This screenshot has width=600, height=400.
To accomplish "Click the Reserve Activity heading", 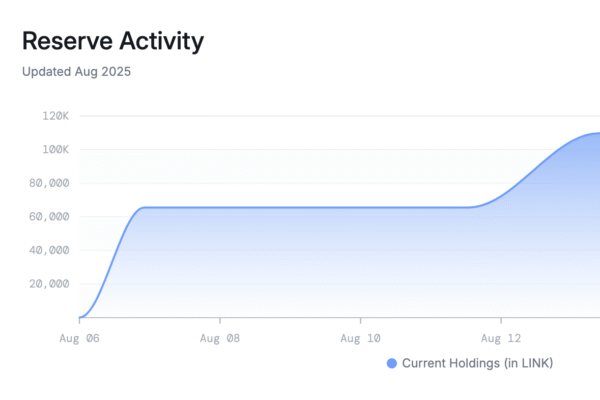I will click(x=112, y=41).
